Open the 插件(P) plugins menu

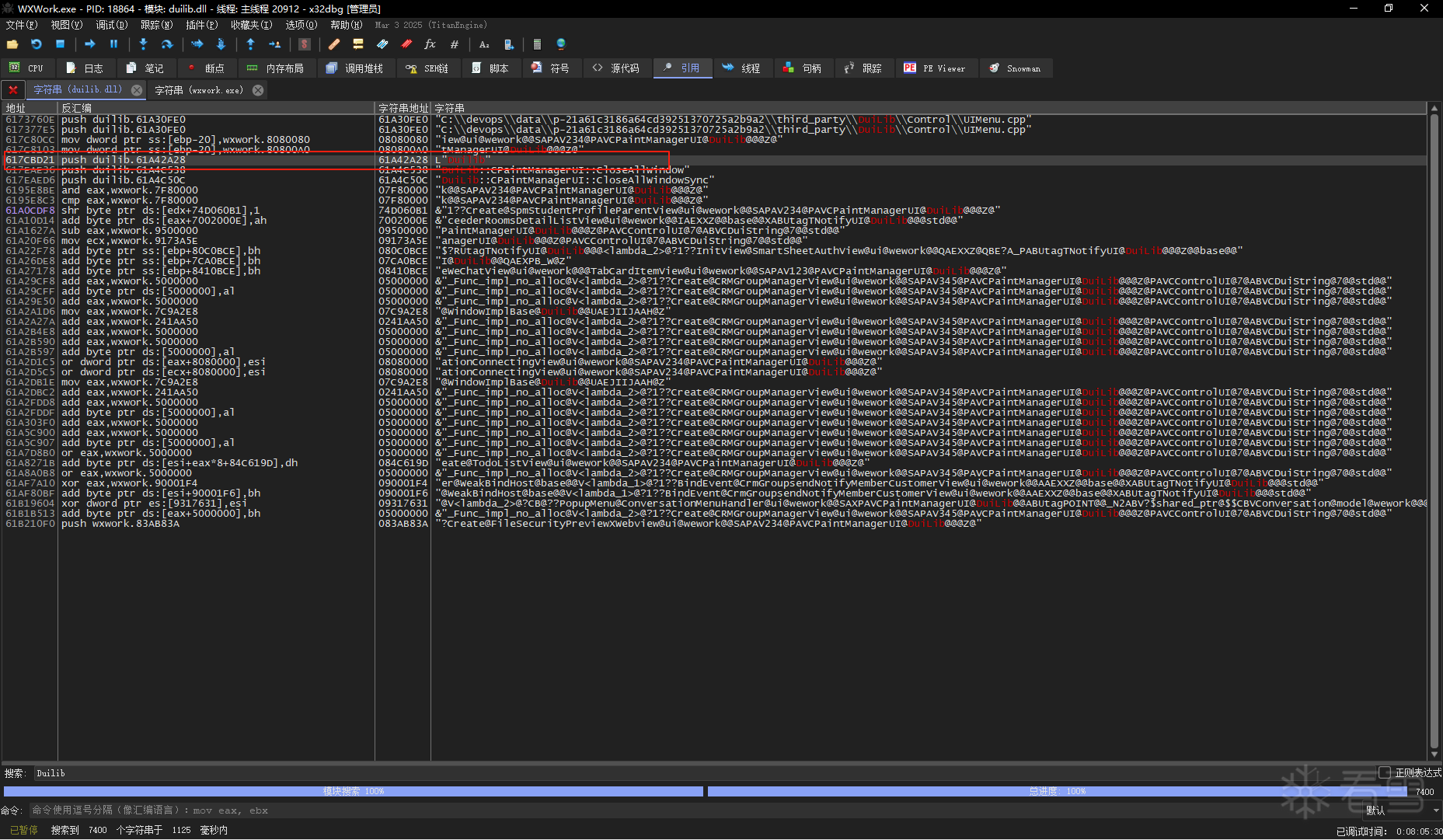(201, 25)
